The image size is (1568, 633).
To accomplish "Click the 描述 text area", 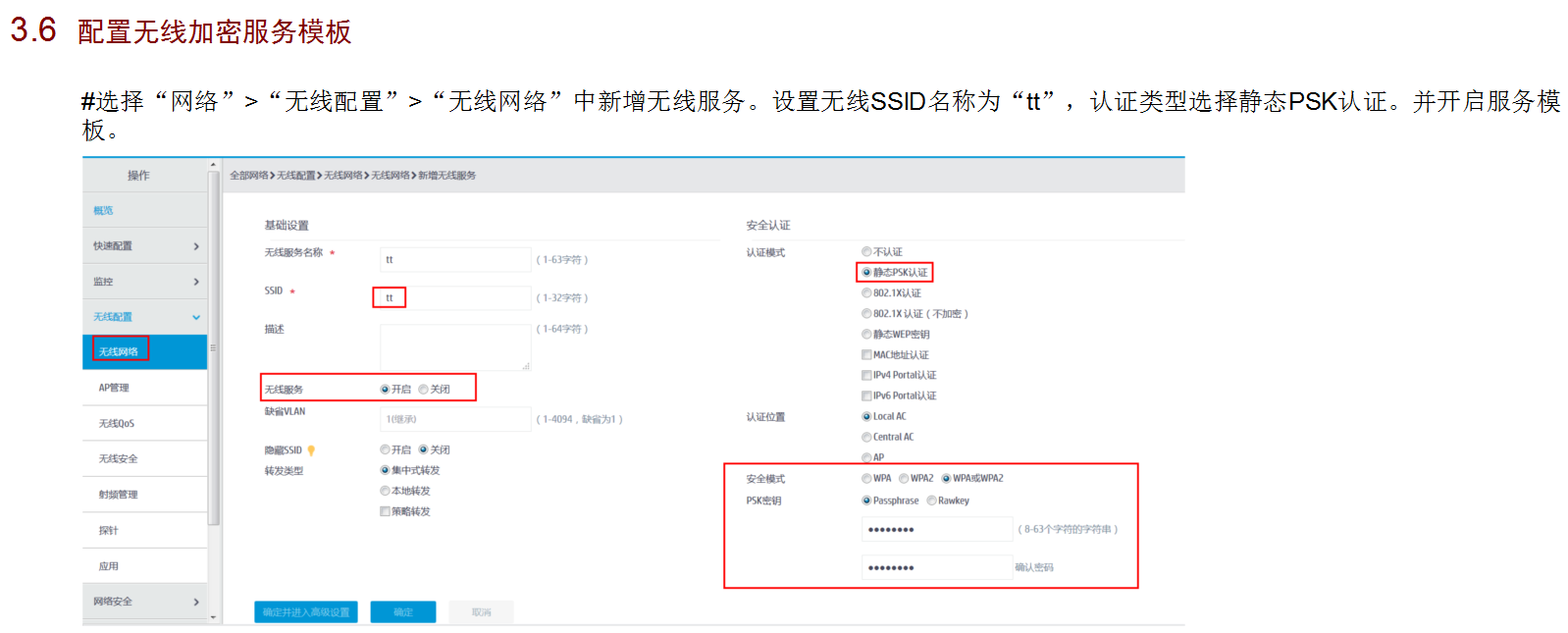I will point(455,347).
